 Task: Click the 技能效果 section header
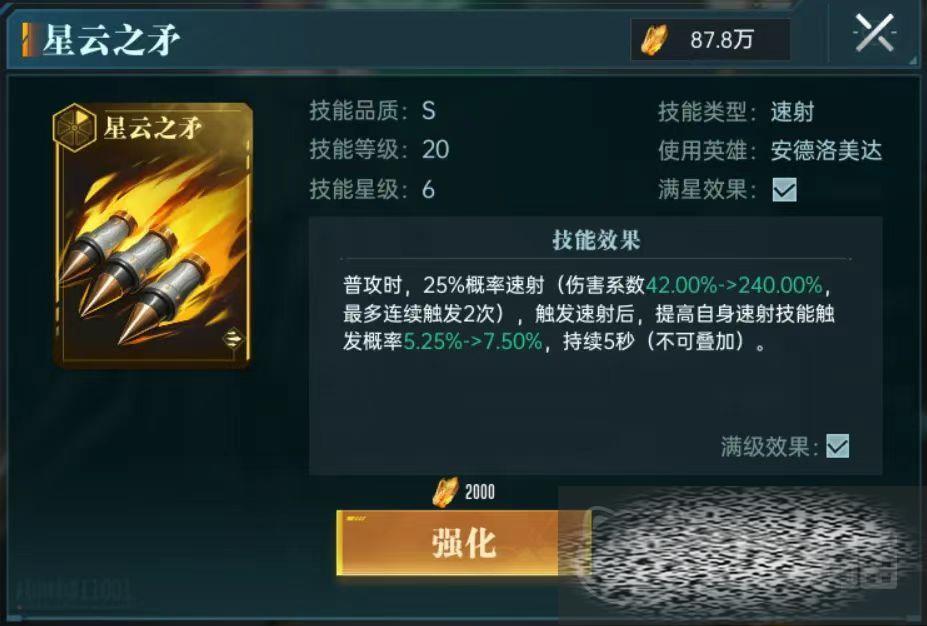pos(596,241)
